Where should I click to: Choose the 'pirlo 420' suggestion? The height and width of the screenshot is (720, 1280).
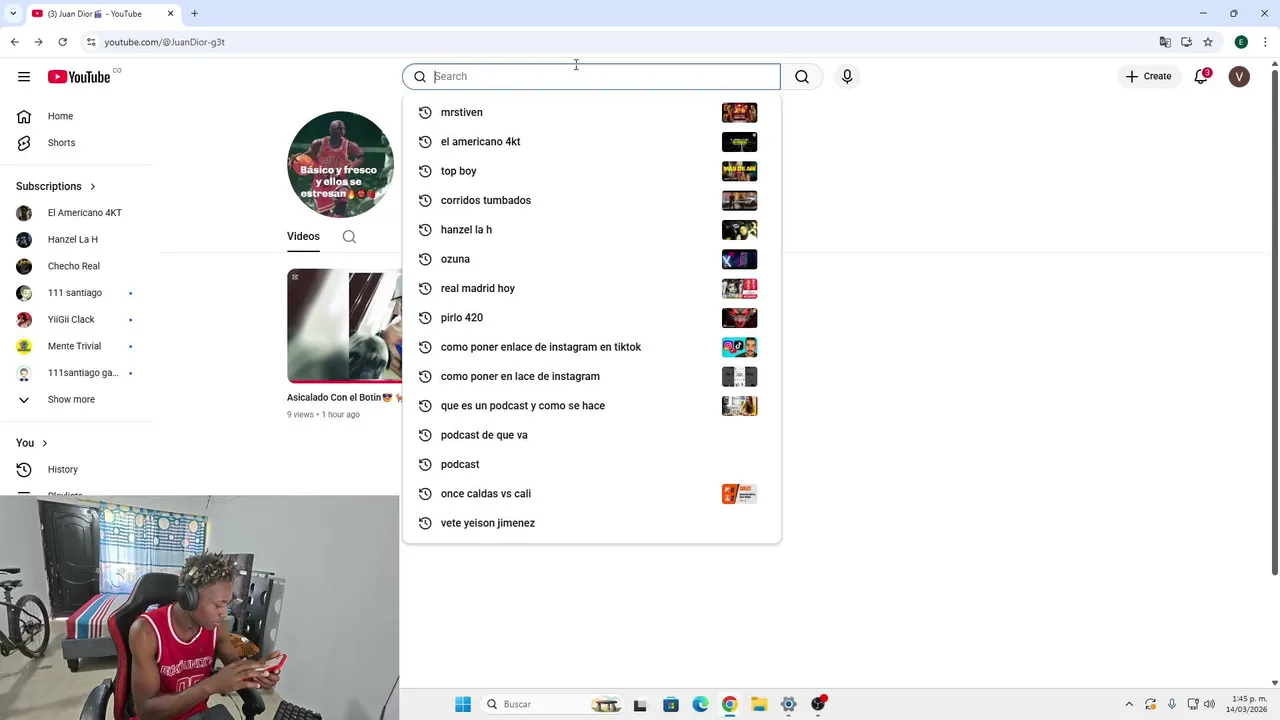pos(591,318)
